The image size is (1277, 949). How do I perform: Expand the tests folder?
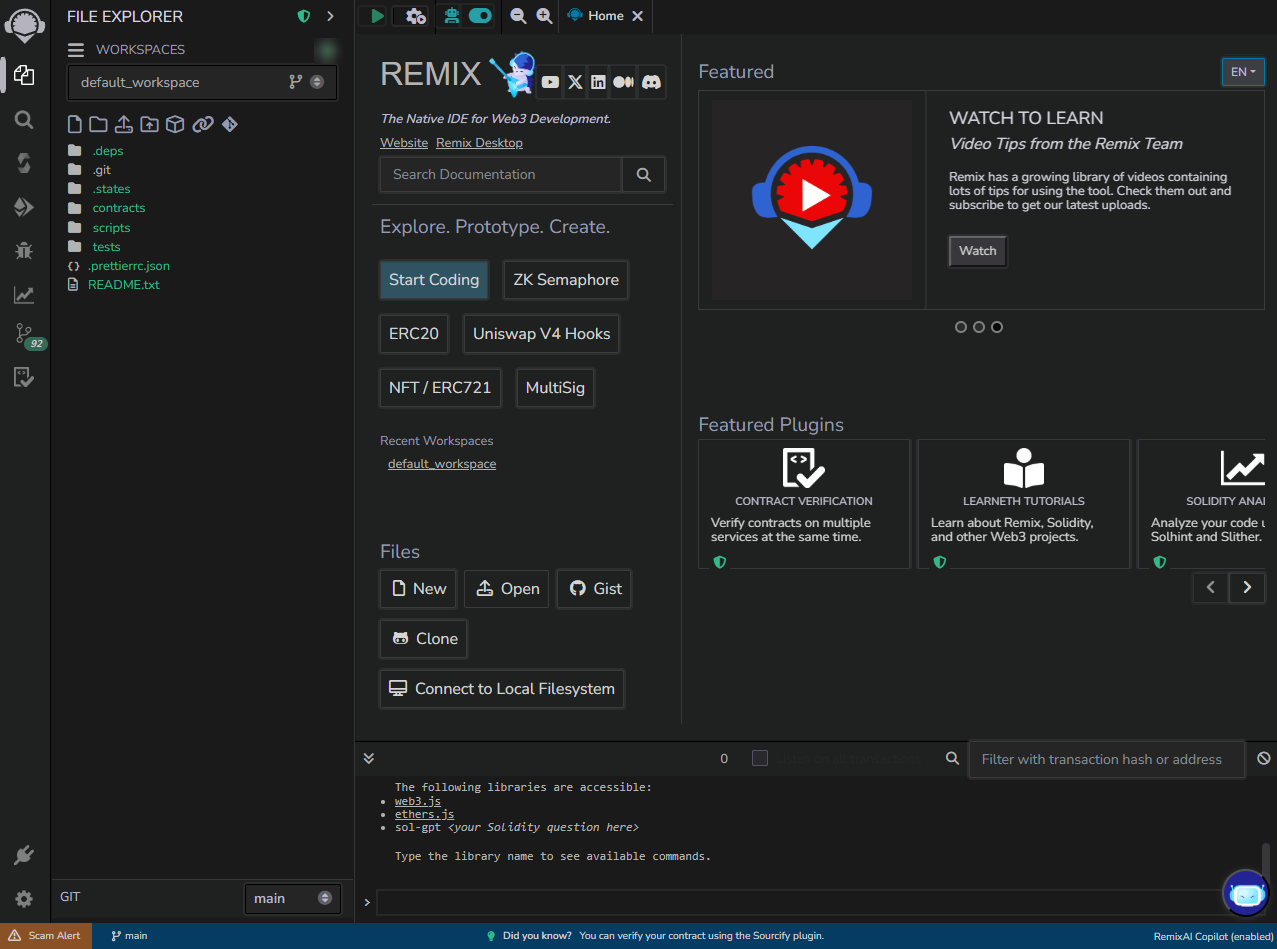[106, 247]
